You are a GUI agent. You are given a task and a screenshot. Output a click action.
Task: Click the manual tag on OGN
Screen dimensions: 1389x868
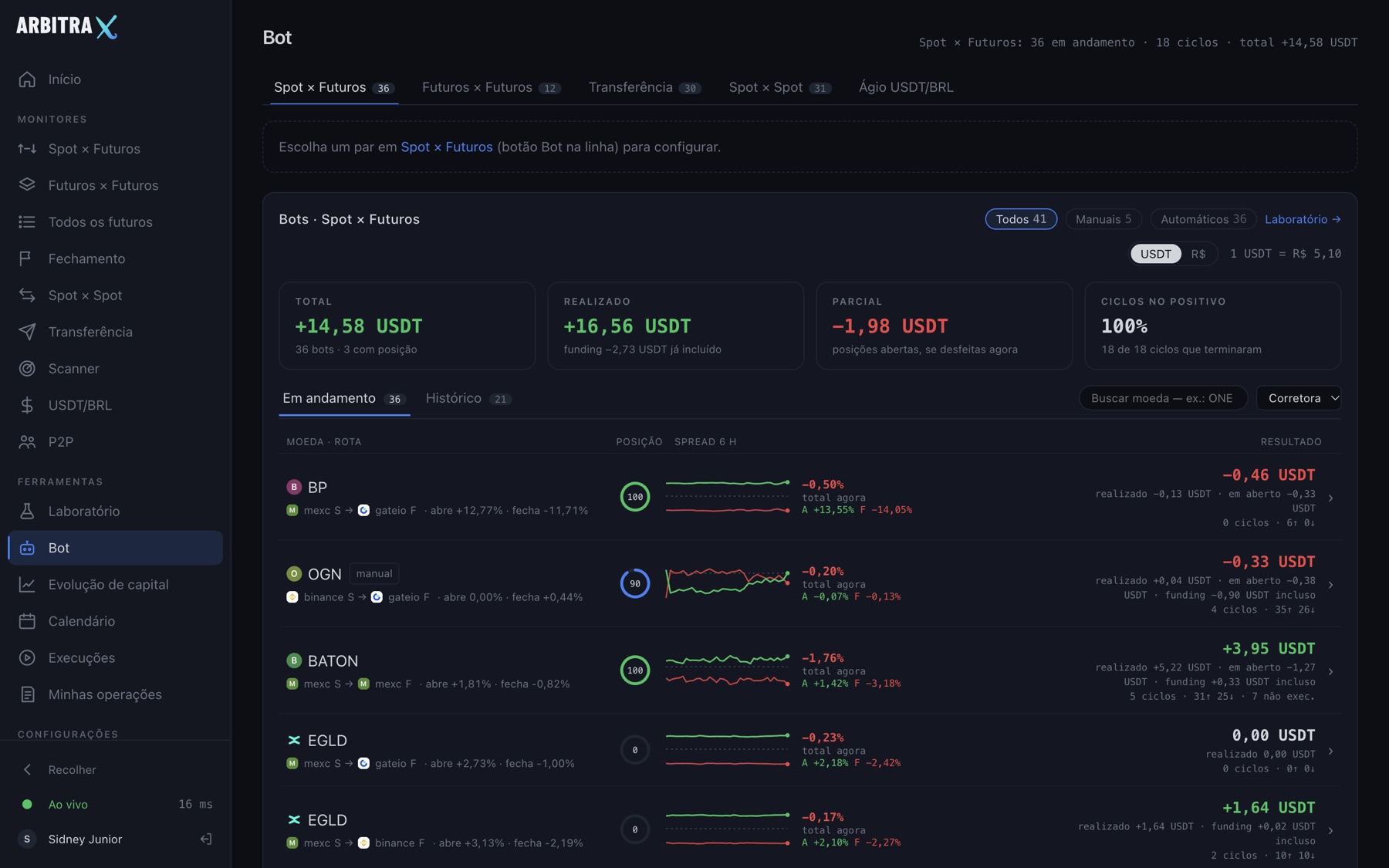(374, 574)
